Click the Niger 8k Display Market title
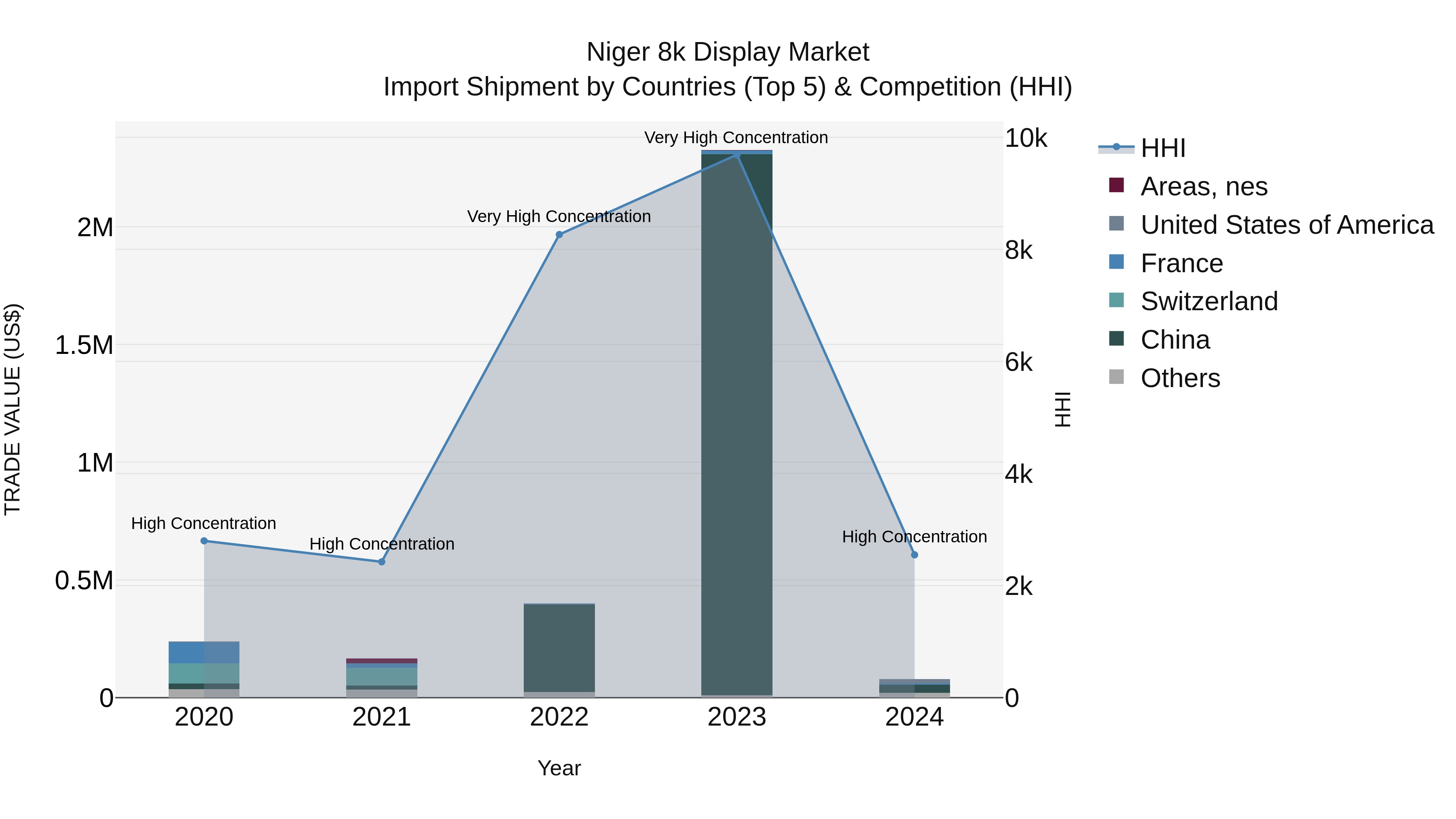The image size is (1456, 819). (x=728, y=52)
